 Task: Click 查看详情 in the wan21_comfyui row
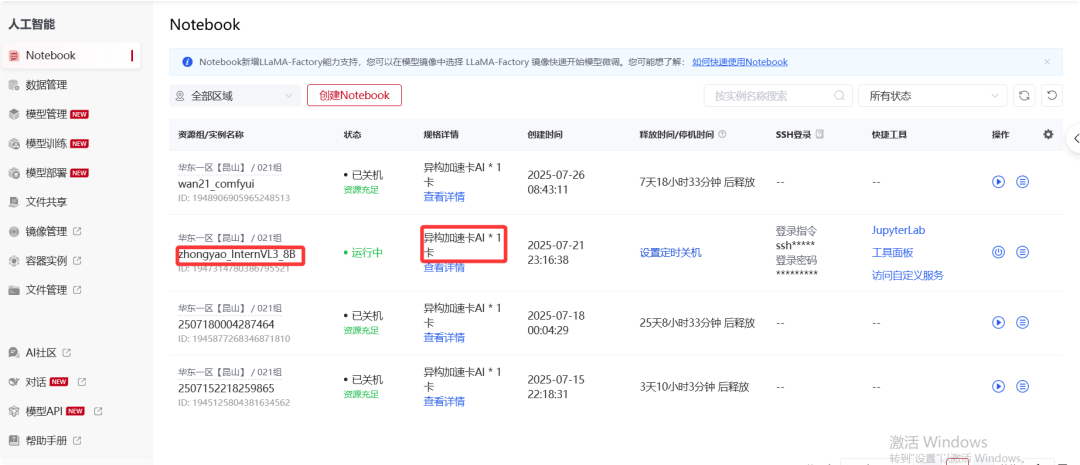[x=444, y=197]
